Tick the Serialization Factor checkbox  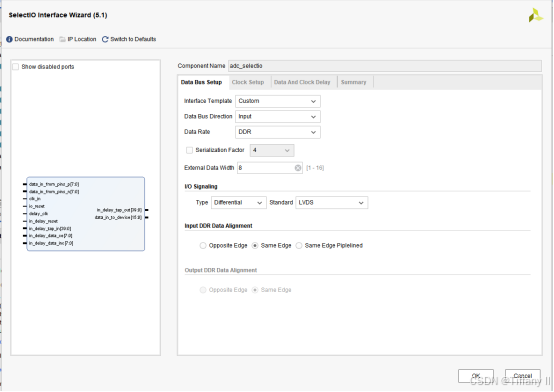[x=189, y=150]
